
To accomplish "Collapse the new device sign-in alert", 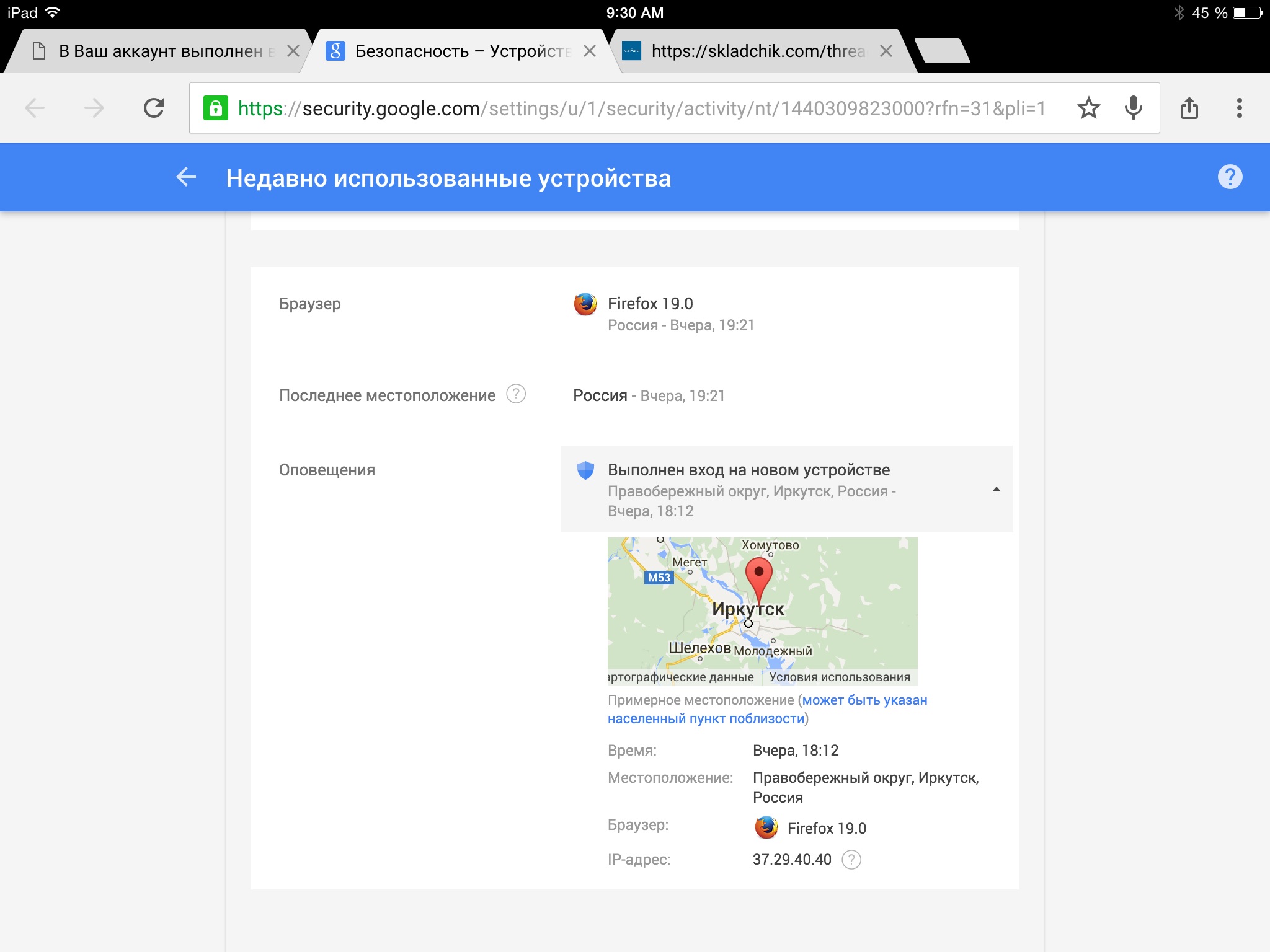I will click(996, 490).
